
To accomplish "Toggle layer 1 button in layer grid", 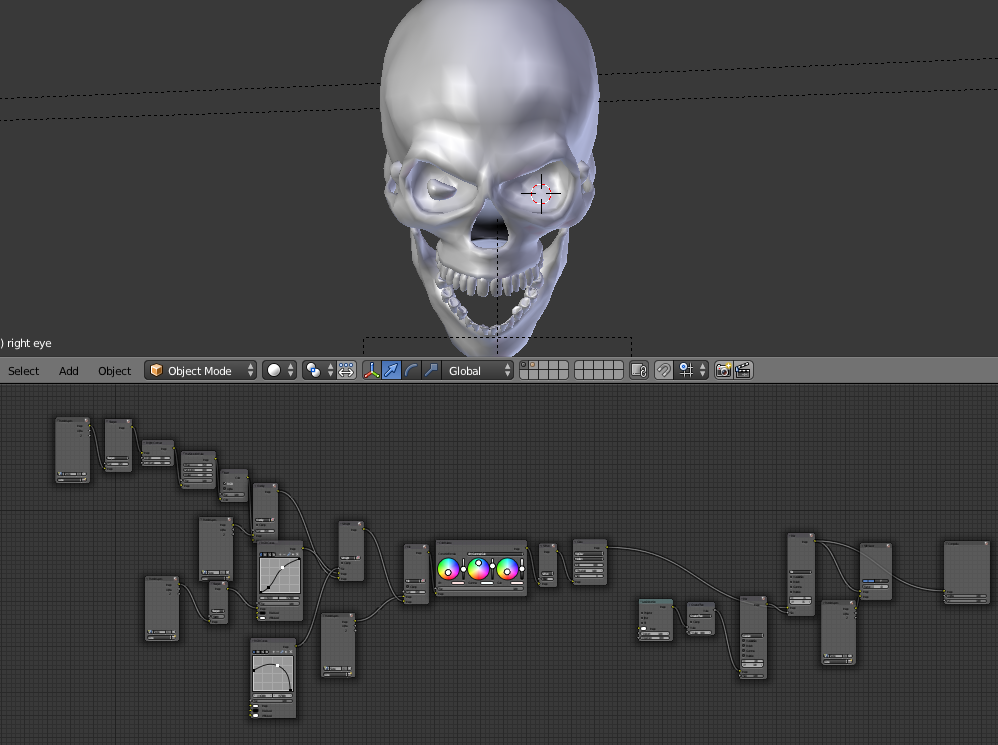I will point(524,366).
